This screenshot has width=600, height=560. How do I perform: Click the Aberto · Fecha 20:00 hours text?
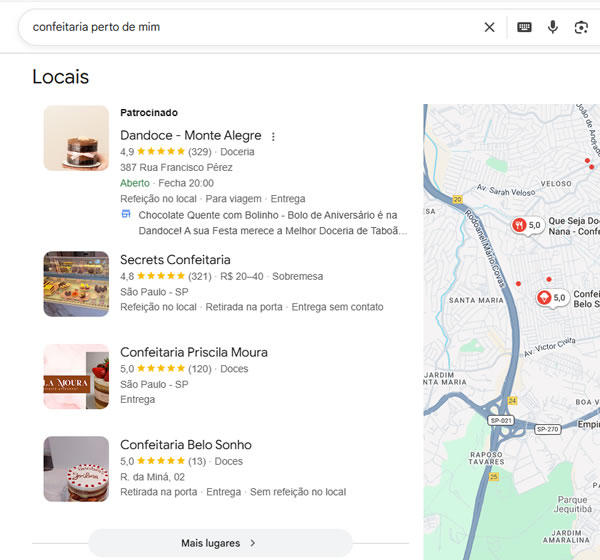(167, 183)
